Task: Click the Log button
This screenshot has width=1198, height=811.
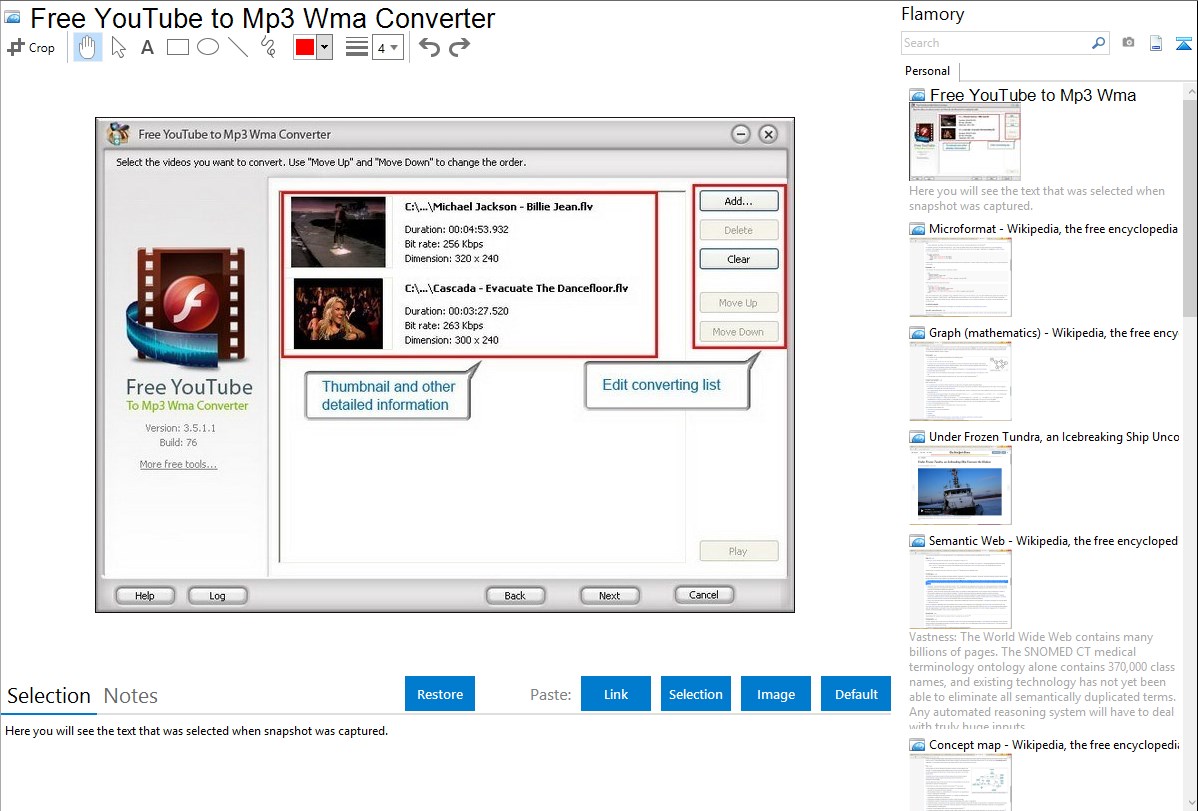Action: point(217,595)
